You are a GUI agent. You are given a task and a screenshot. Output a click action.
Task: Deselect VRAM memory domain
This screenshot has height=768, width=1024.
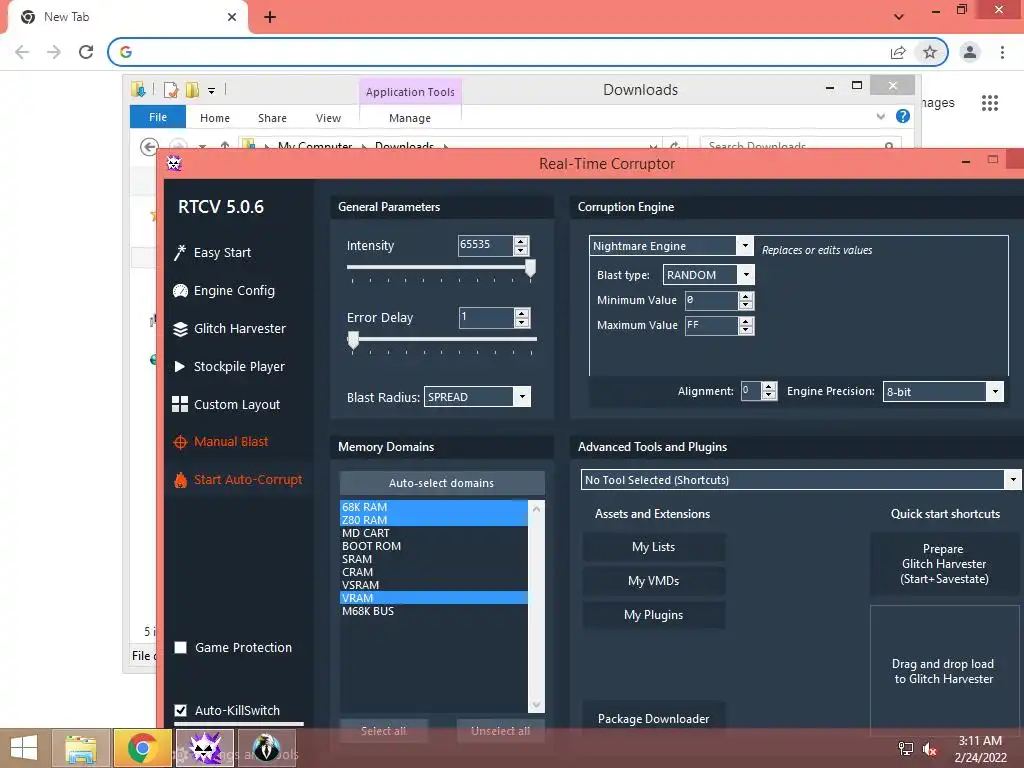click(x=434, y=598)
